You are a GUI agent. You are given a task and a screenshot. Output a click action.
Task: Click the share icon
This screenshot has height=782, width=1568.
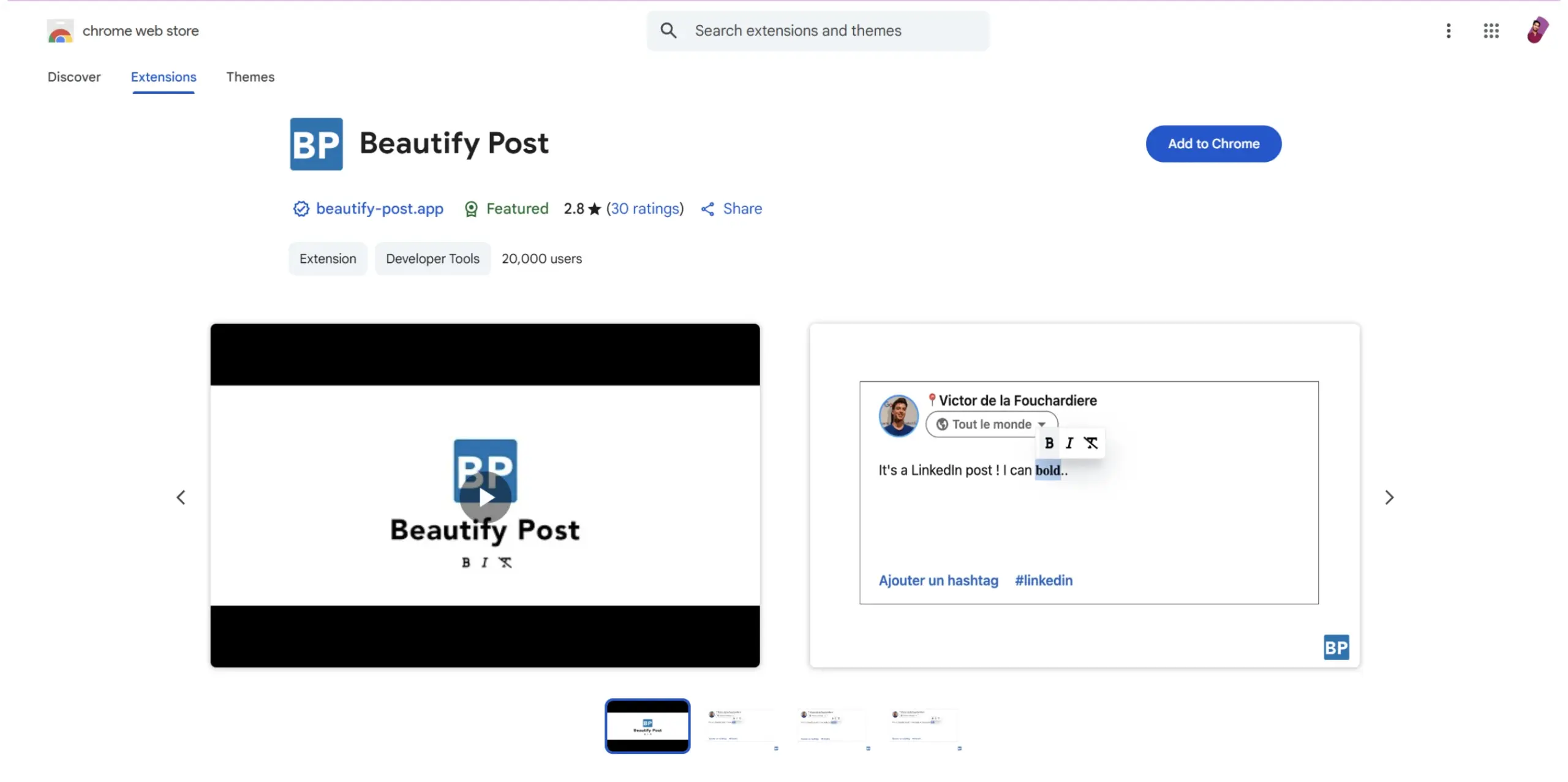(x=707, y=209)
